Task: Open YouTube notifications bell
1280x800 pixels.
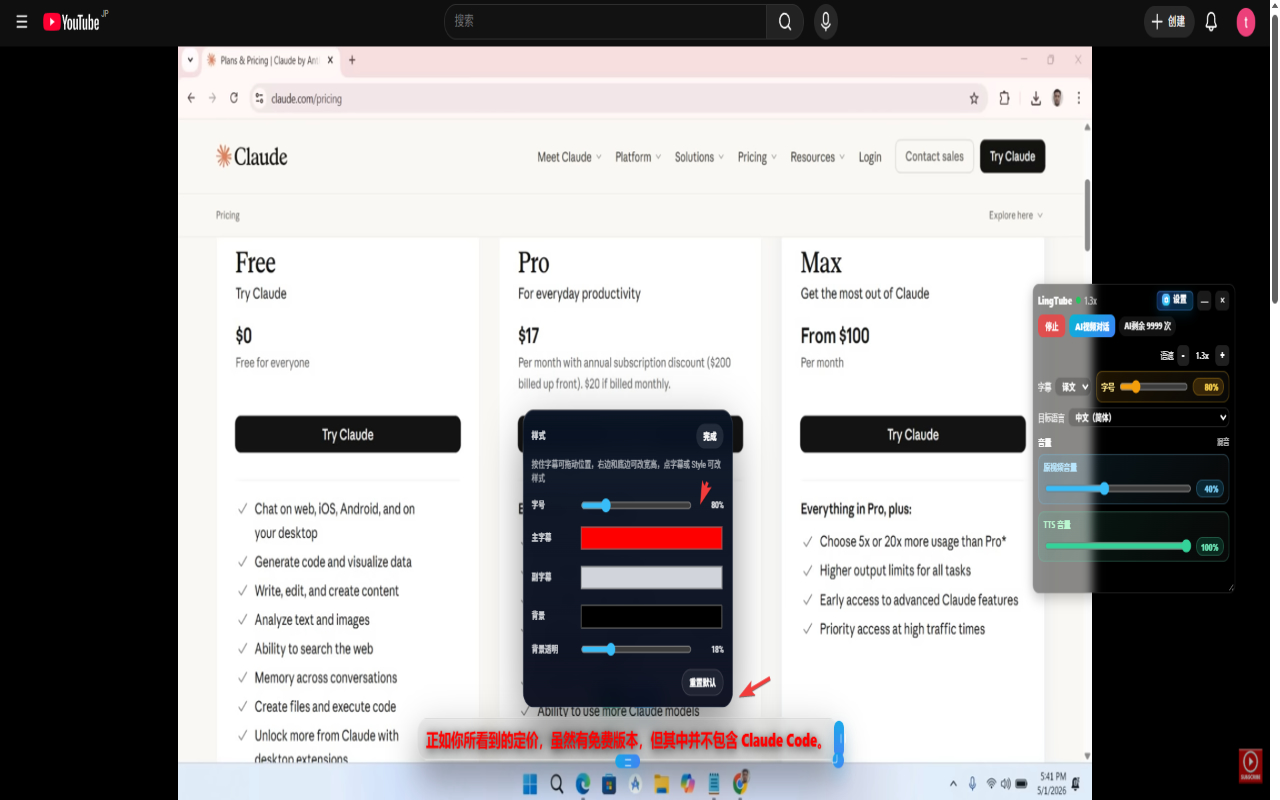Action: click(1211, 21)
